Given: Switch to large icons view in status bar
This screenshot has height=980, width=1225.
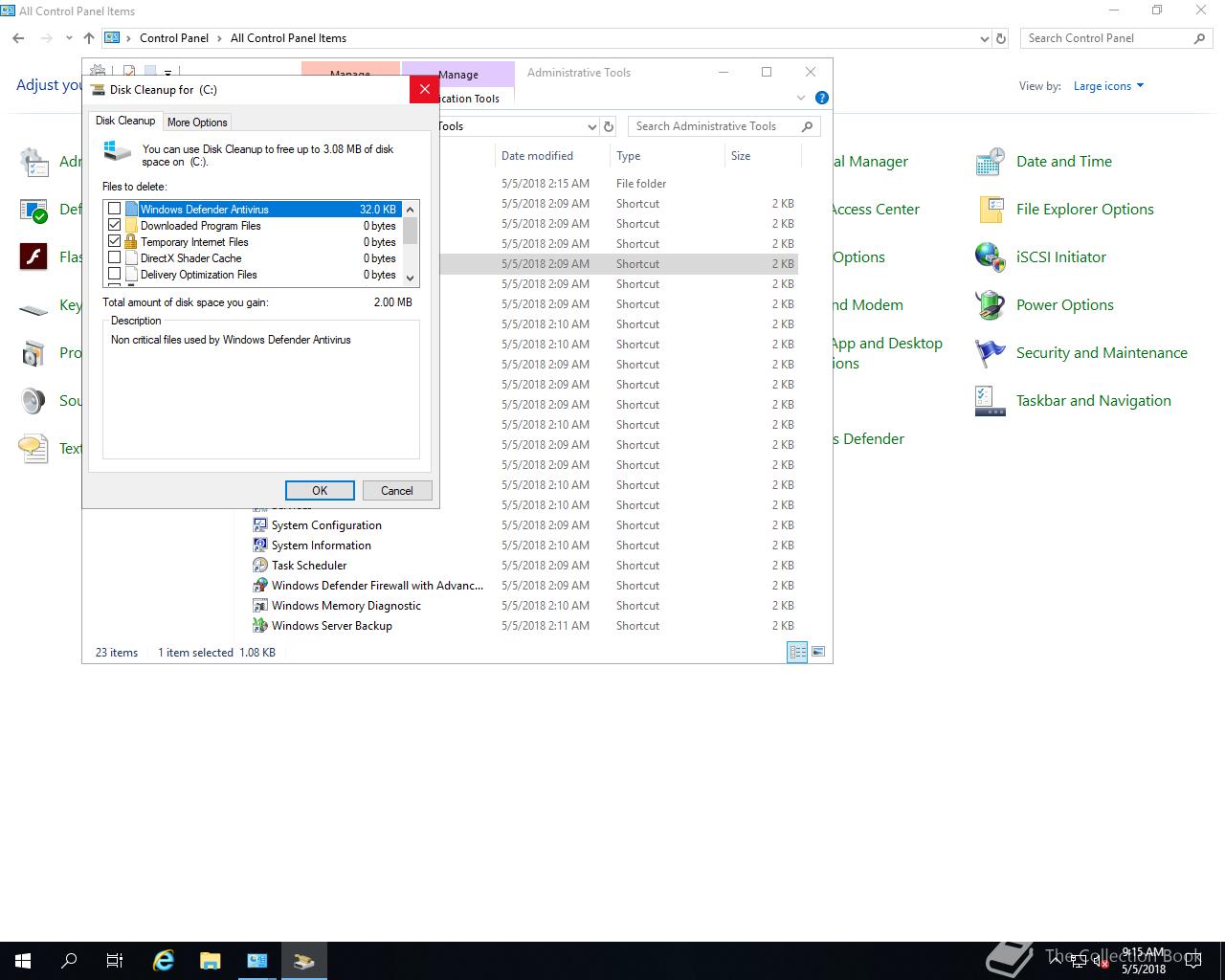Looking at the screenshot, I should pyautogui.click(x=818, y=652).
